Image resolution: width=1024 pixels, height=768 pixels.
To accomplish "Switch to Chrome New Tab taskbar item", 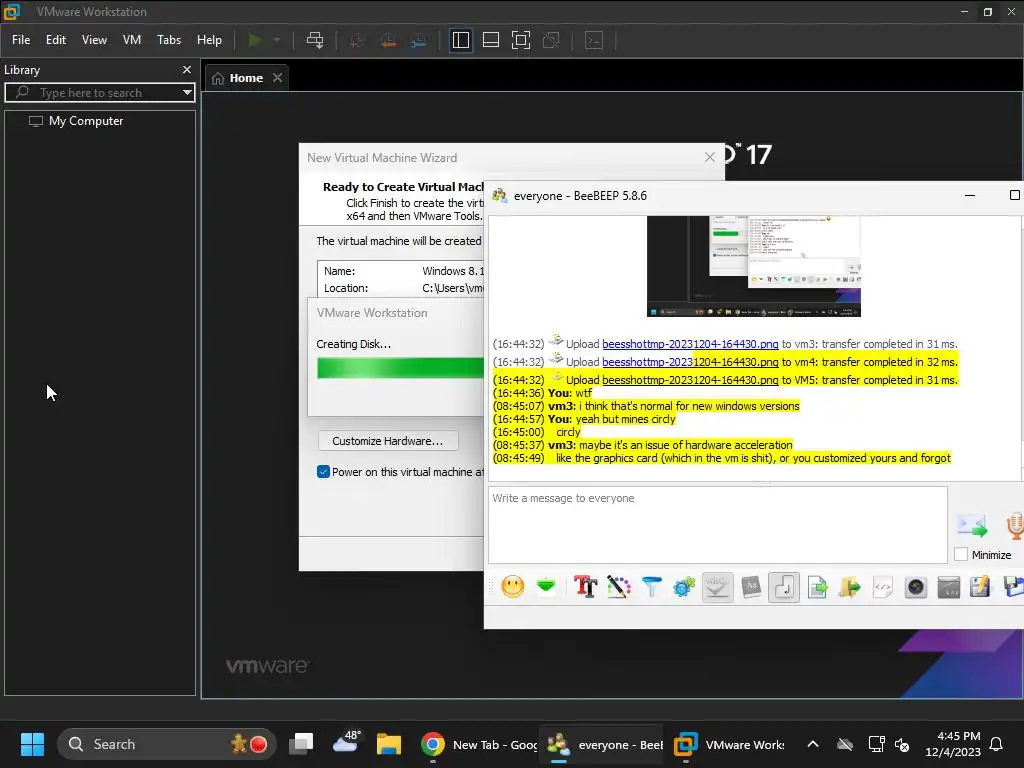I will 477,744.
